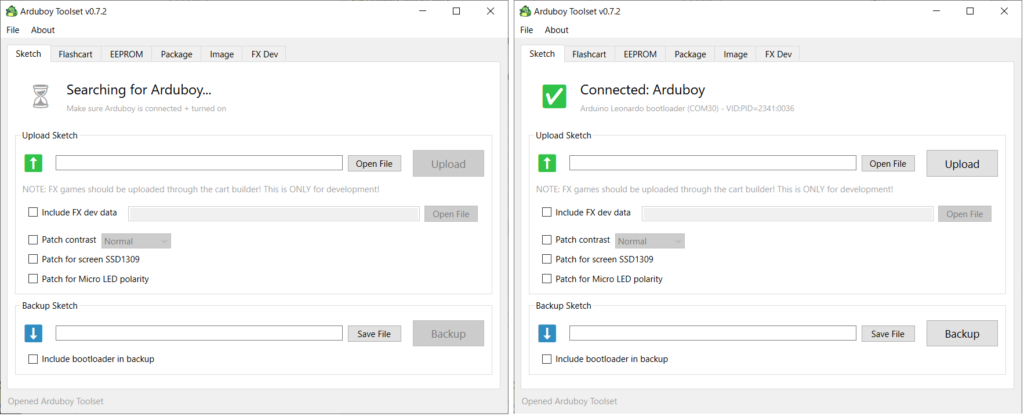
Task: Click upload sketch path field in right window
Action: (x=712, y=163)
